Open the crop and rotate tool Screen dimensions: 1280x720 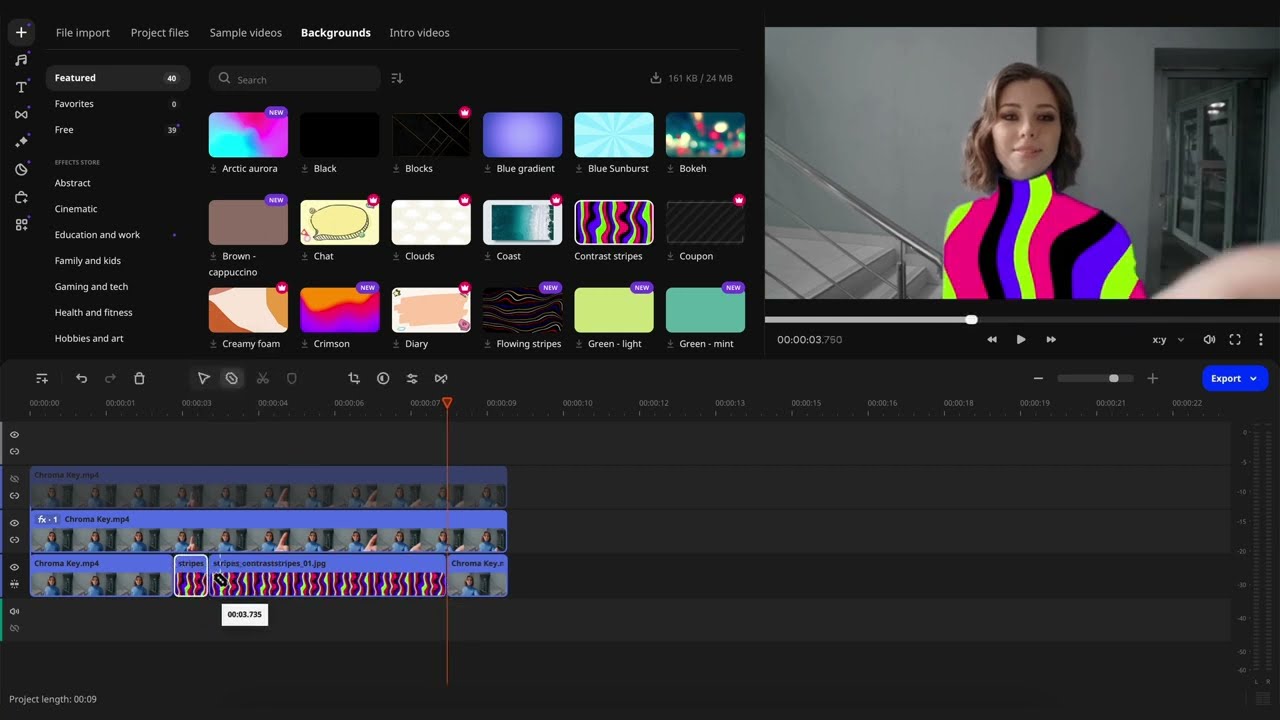(x=353, y=378)
